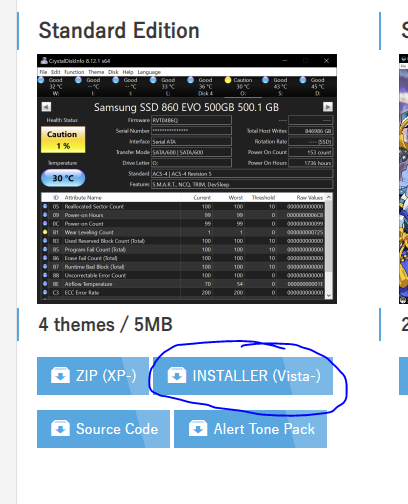Go to previous disk with left arrow

pyautogui.click(x=46, y=107)
